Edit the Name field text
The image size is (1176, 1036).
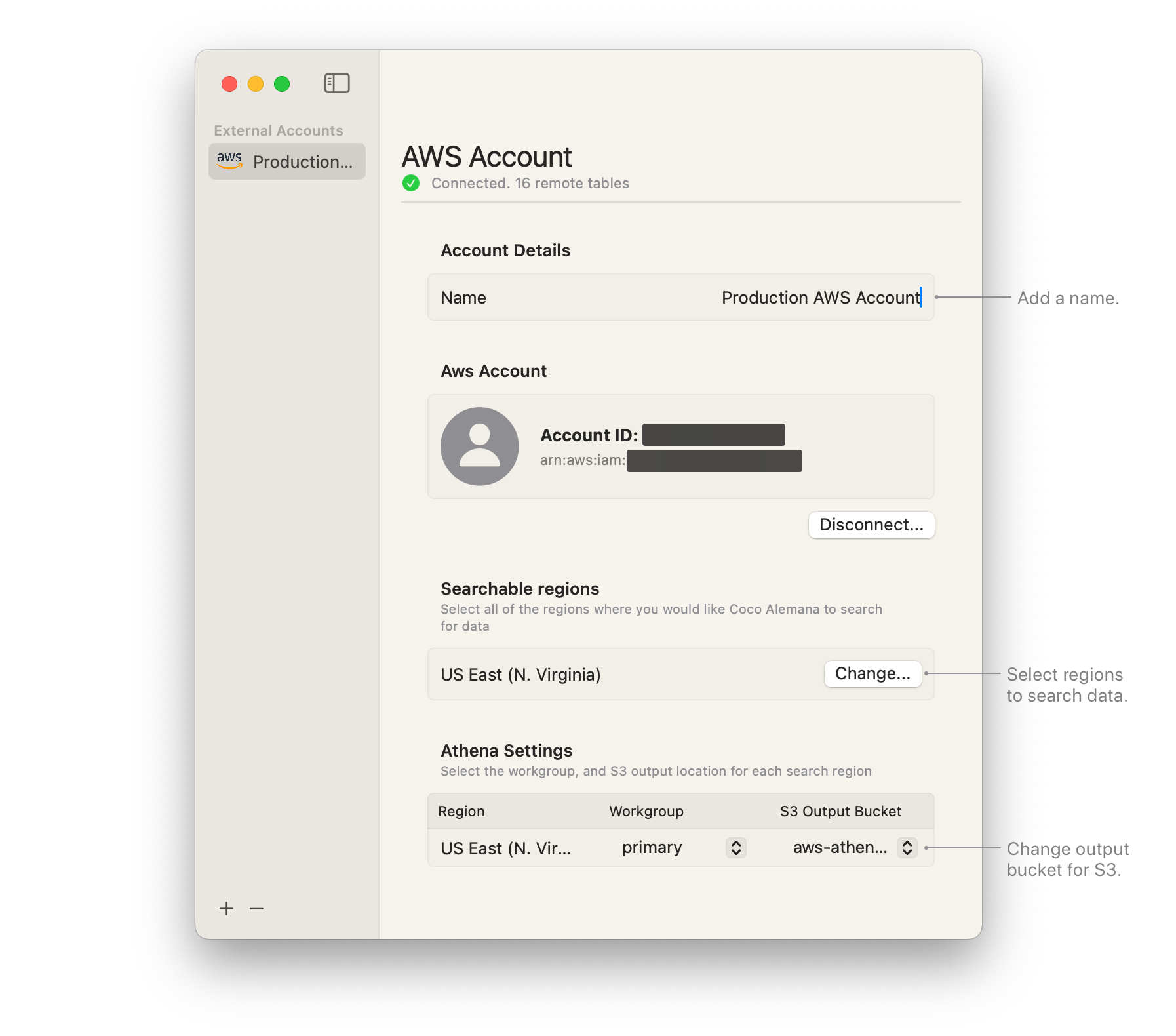[821, 298]
